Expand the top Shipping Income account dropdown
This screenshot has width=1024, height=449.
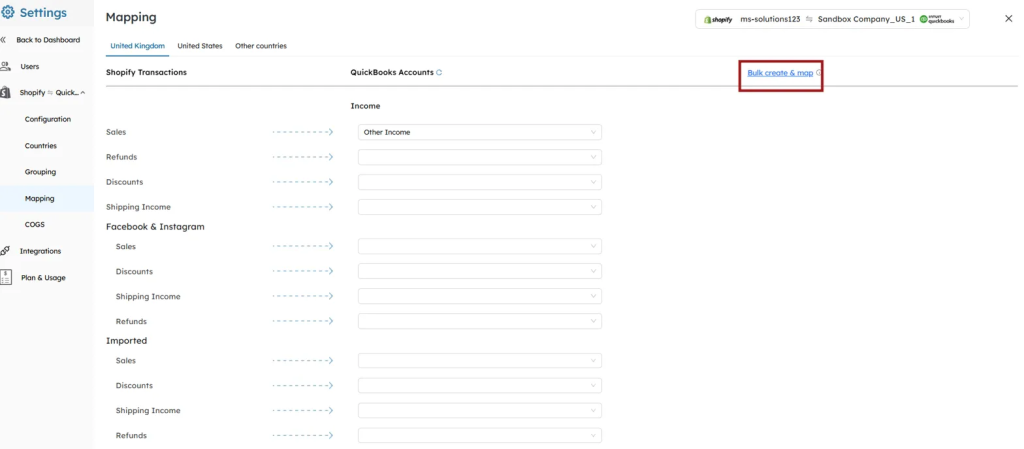coord(479,207)
